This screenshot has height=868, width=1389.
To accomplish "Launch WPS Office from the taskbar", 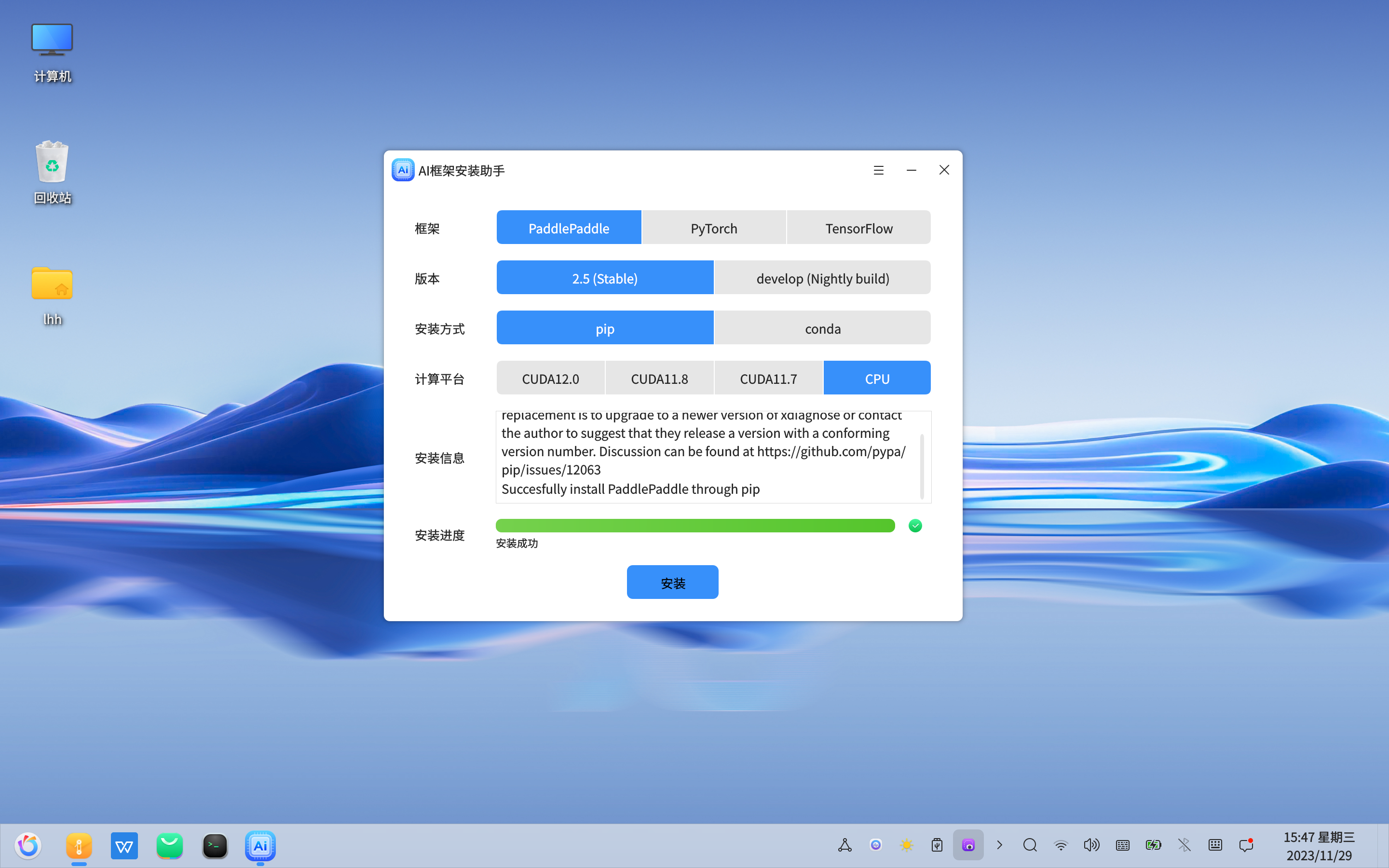I will (124, 845).
